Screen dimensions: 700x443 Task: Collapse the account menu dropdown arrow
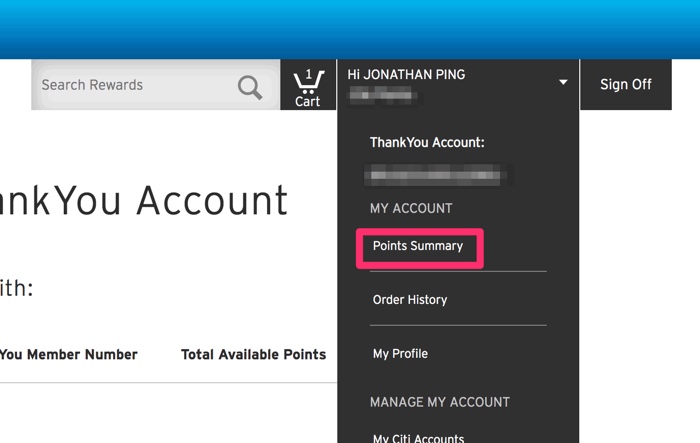coord(563,82)
